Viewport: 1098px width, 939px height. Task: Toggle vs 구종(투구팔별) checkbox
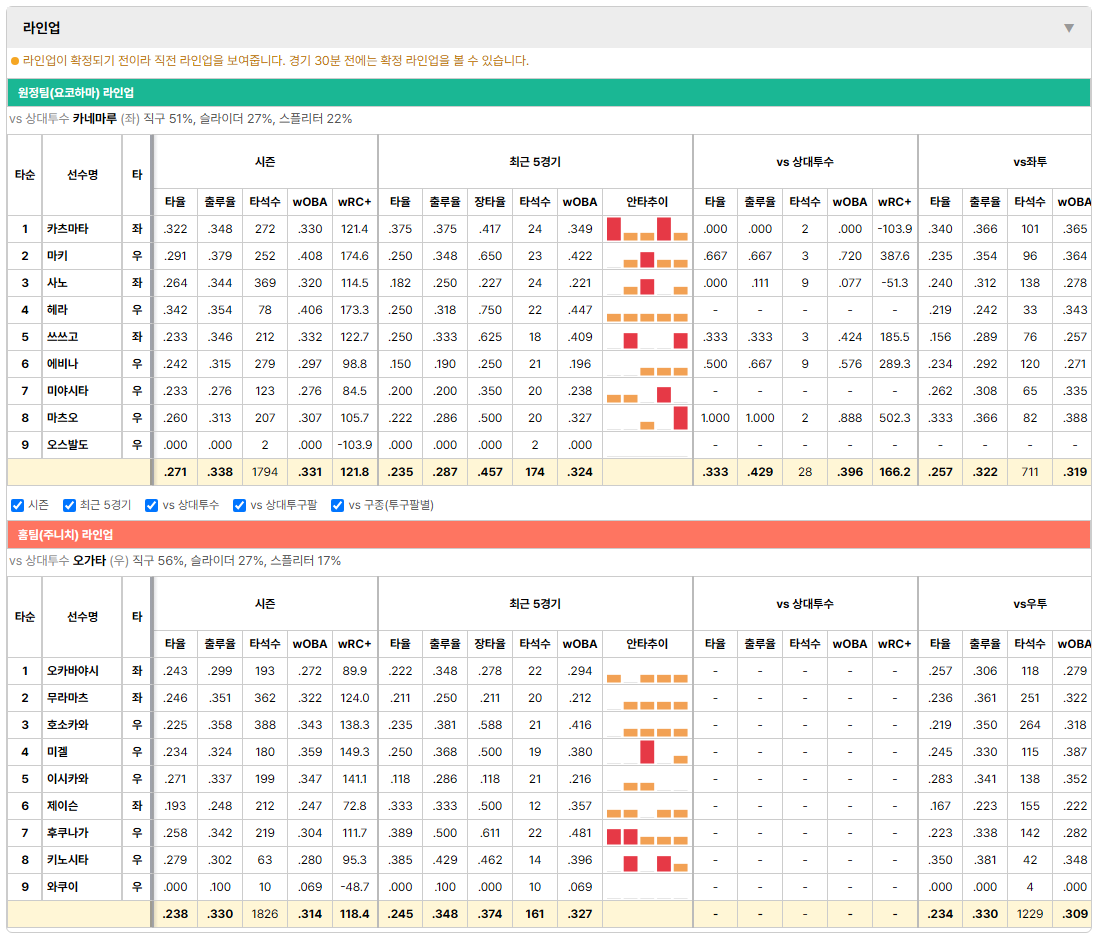[338, 505]
